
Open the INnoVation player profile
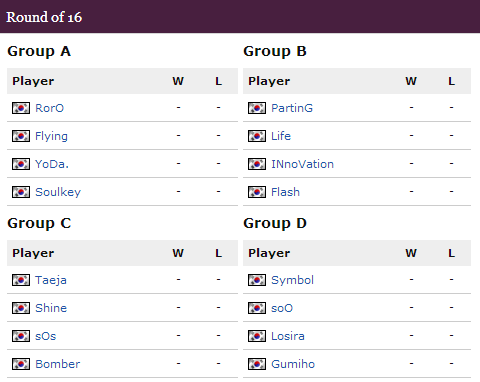tap(302, 164)
